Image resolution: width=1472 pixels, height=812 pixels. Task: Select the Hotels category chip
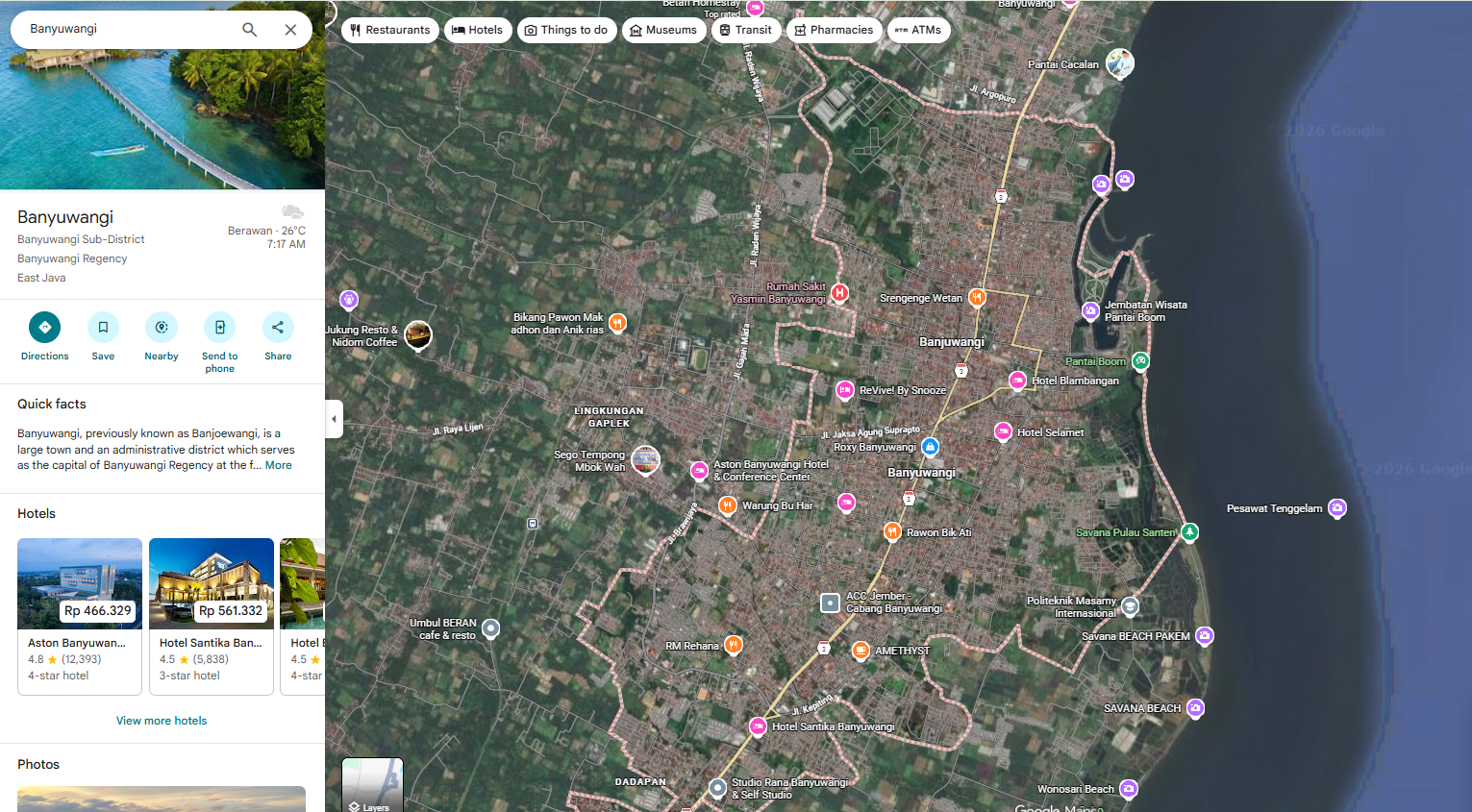[x=477, y=30]
